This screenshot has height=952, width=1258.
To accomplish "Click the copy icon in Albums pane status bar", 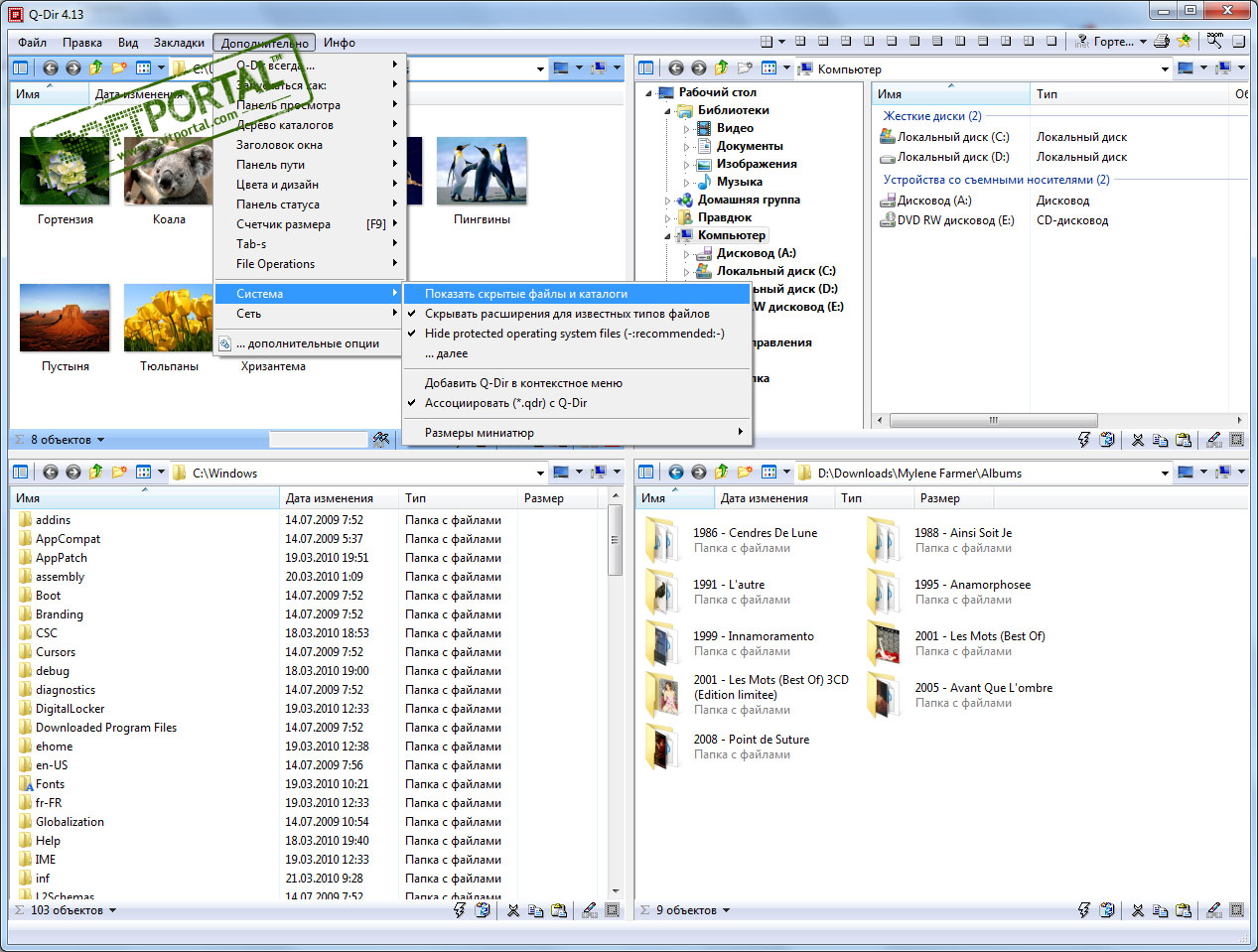I will click(1161, 910).
